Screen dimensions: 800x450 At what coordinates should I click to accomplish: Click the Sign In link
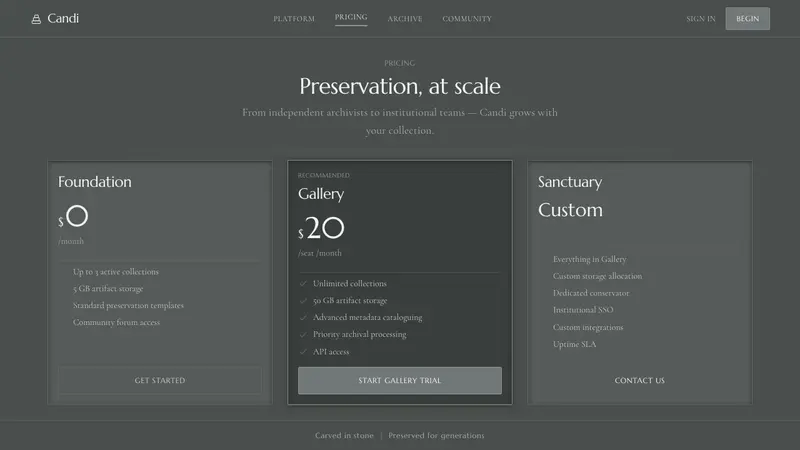tap(701, 19)
